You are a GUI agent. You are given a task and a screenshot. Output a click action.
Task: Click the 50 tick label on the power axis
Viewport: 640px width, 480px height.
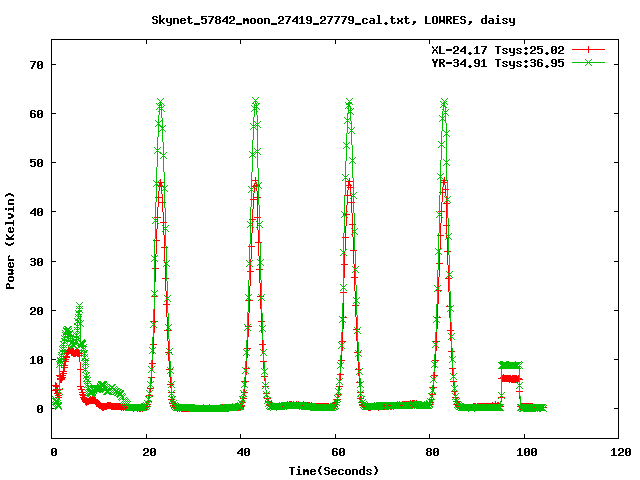(x=37, y=163)
